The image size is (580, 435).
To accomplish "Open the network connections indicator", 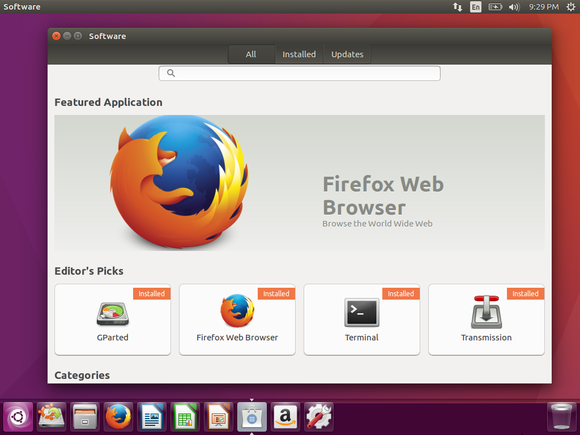I will [x=458, y=7].
